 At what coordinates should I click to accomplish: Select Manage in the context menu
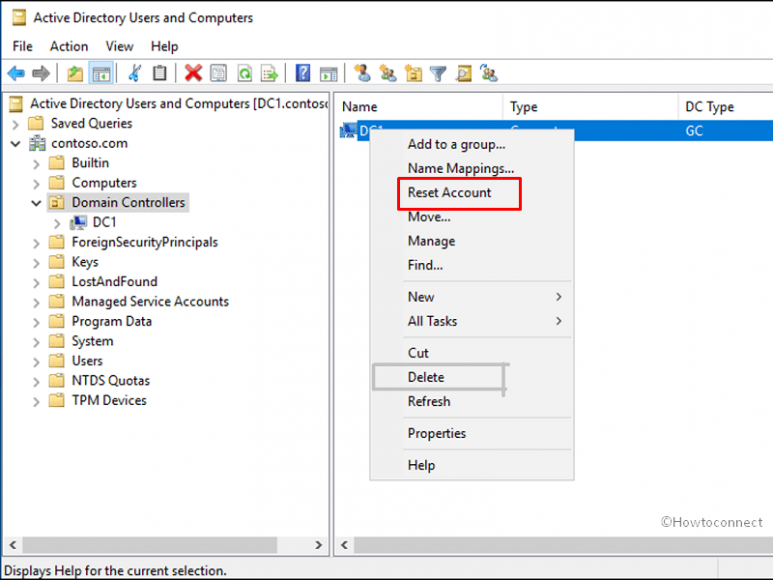(472, 241)
